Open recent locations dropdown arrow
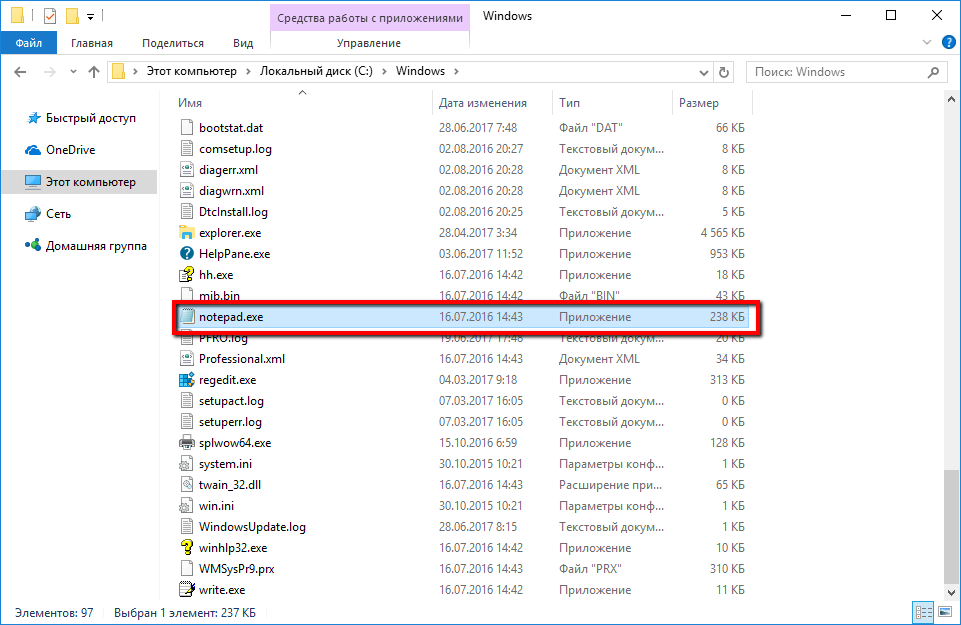Image resolution: width=961 pixels, height=625 pixels. (x=73, y=72)
